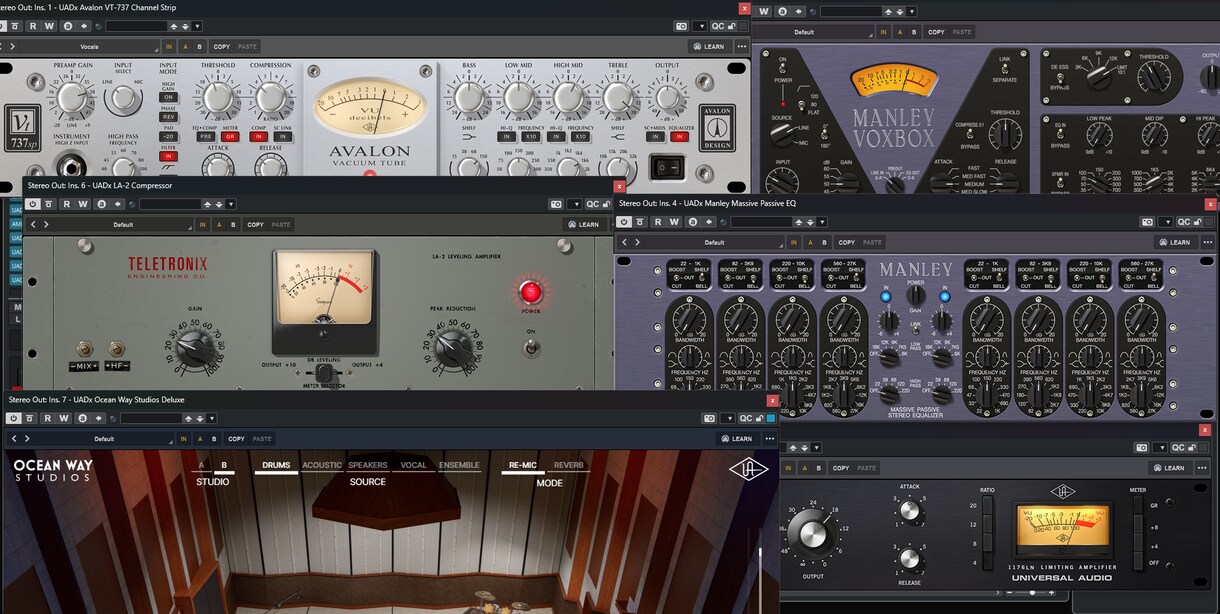Expand the Default preset list in Massive Passive window
Image resolution: width=1220 pixels, height=614 pixels.
714,242
